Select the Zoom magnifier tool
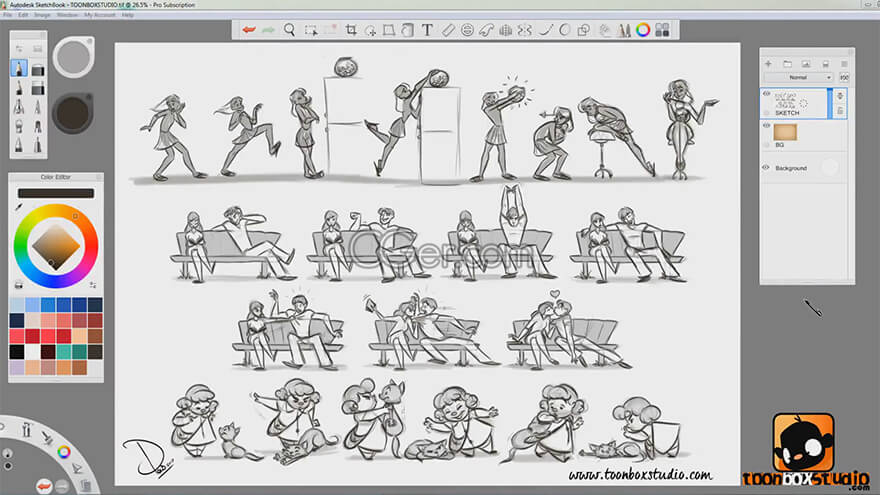 [x=290, y=30]
